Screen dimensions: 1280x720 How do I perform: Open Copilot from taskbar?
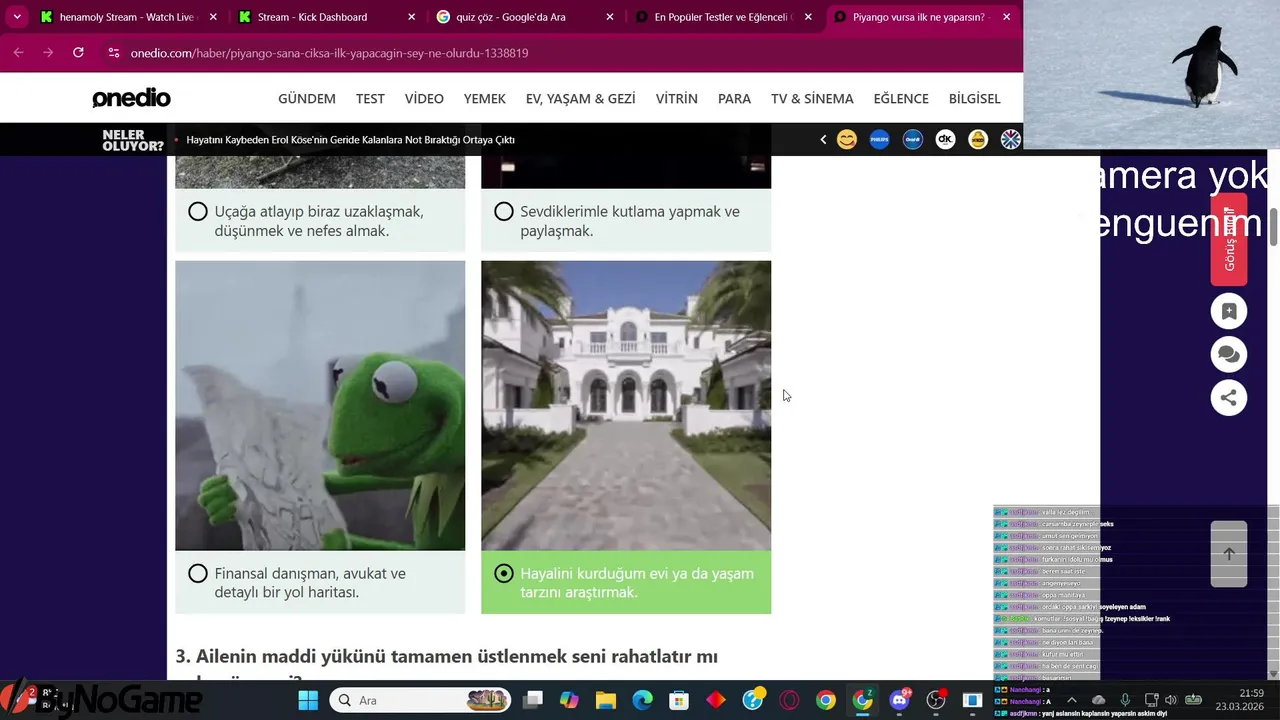569,700
